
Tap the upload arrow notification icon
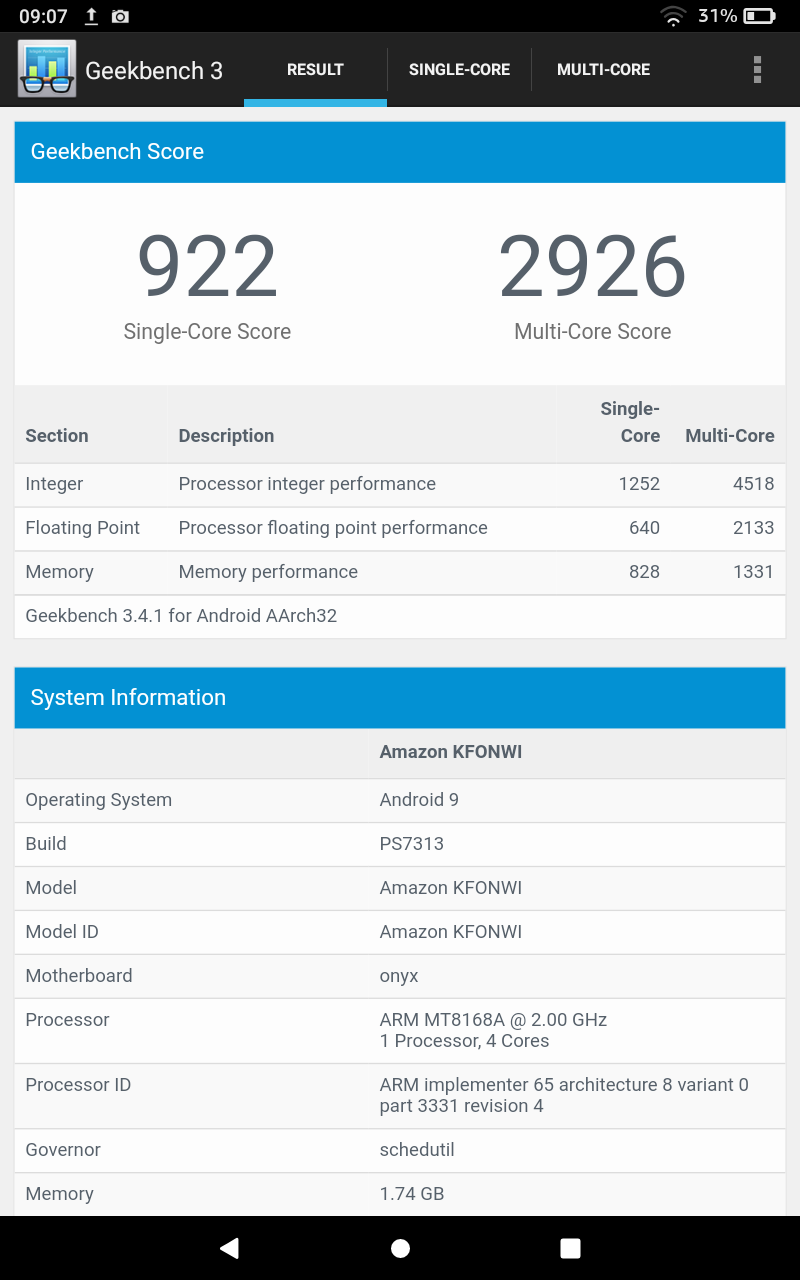(x=91, y=16)
